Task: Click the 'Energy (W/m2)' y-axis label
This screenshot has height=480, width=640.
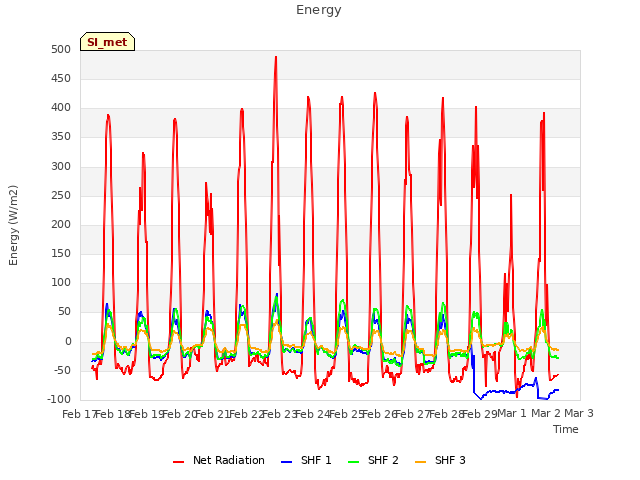Action: coord(13,225)
